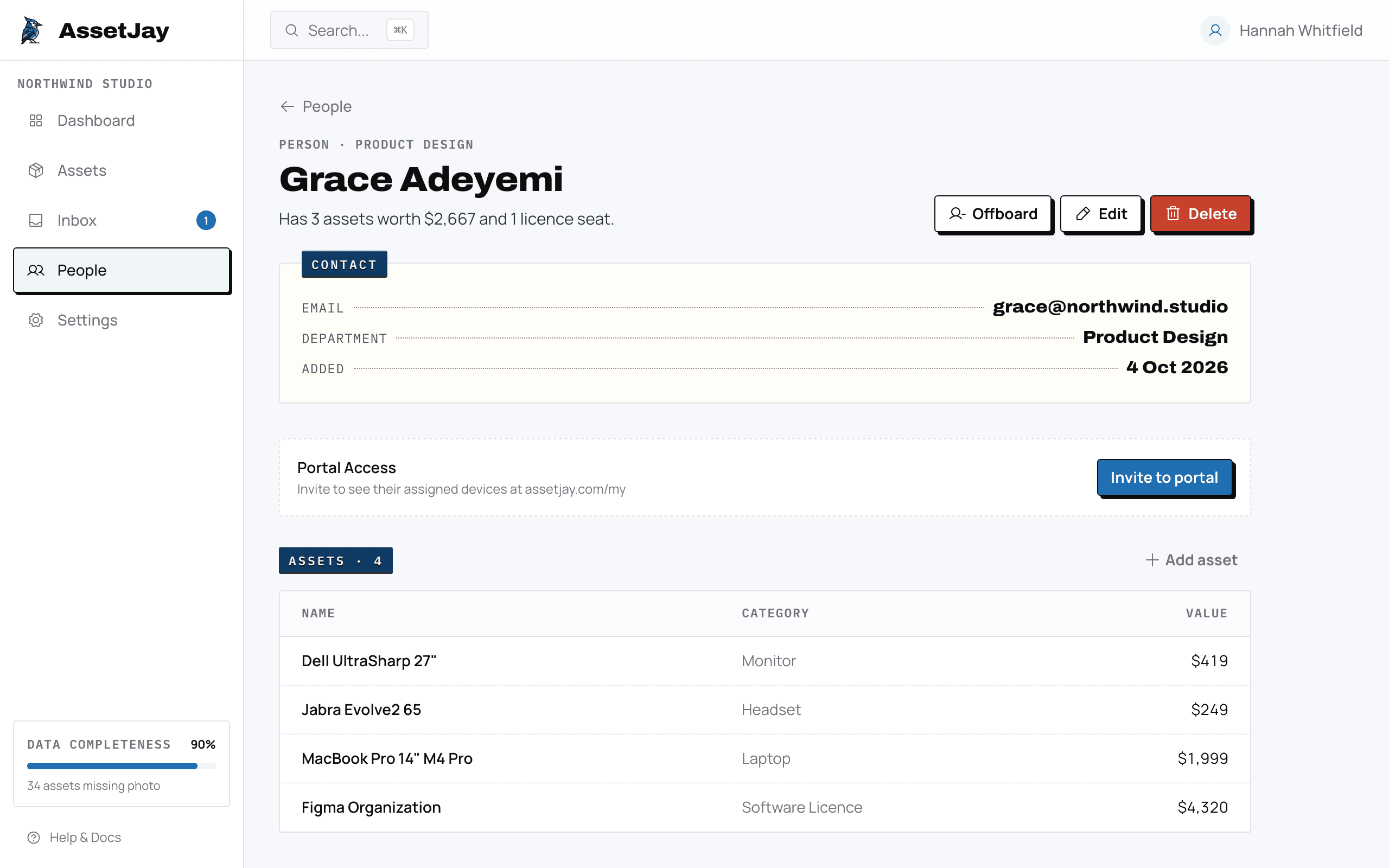The image size is (1389, 868).
Task: Click the Product Design department value
Action: pyautogui.click(x=1155, y=337)
